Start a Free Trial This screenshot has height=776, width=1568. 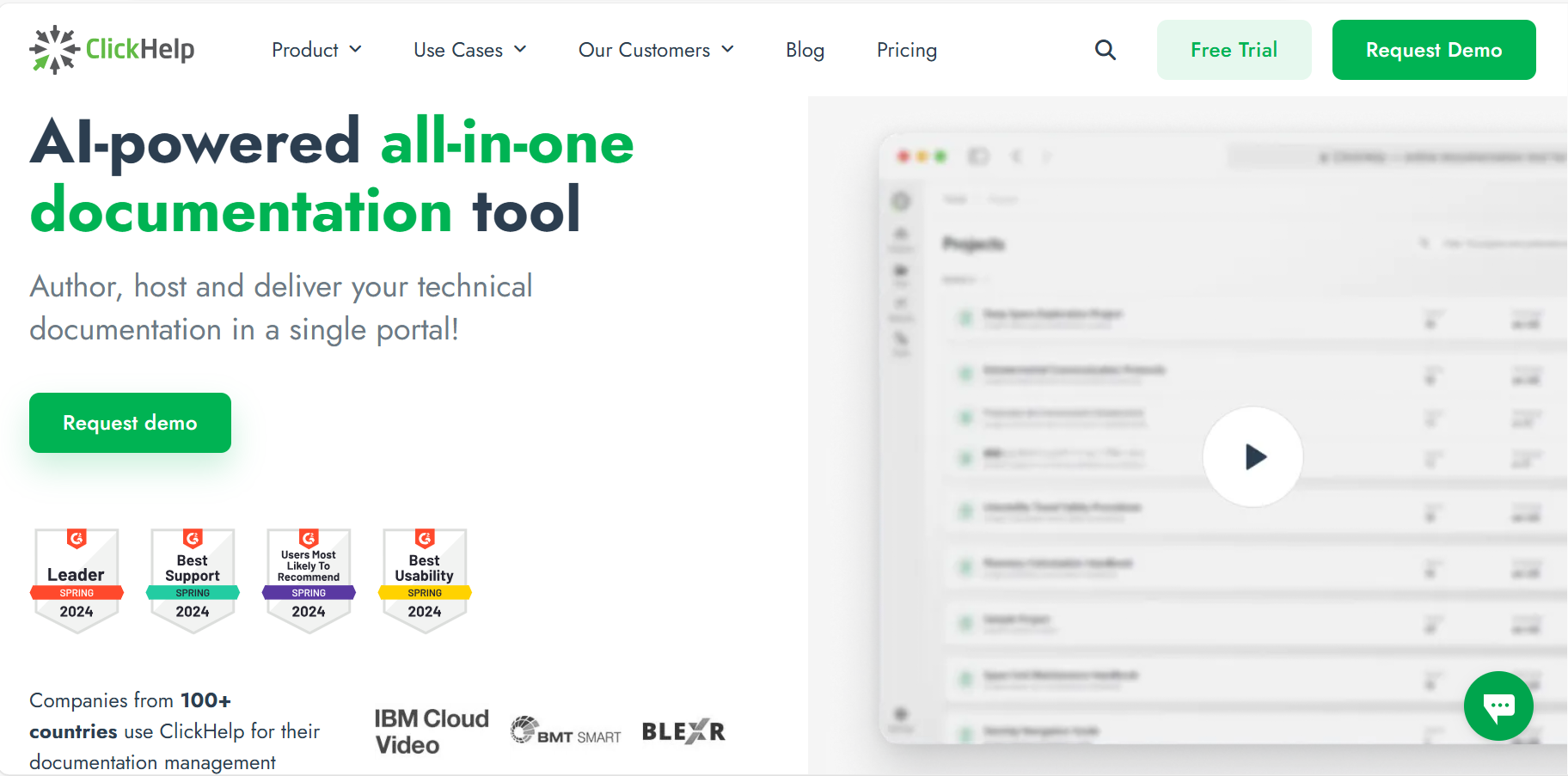(x=1234, y=50)
